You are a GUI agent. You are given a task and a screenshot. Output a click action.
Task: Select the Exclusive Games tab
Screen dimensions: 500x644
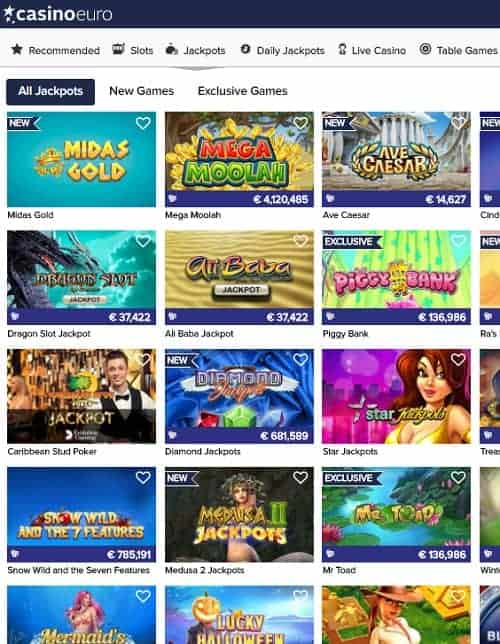(x=242, y=91)
